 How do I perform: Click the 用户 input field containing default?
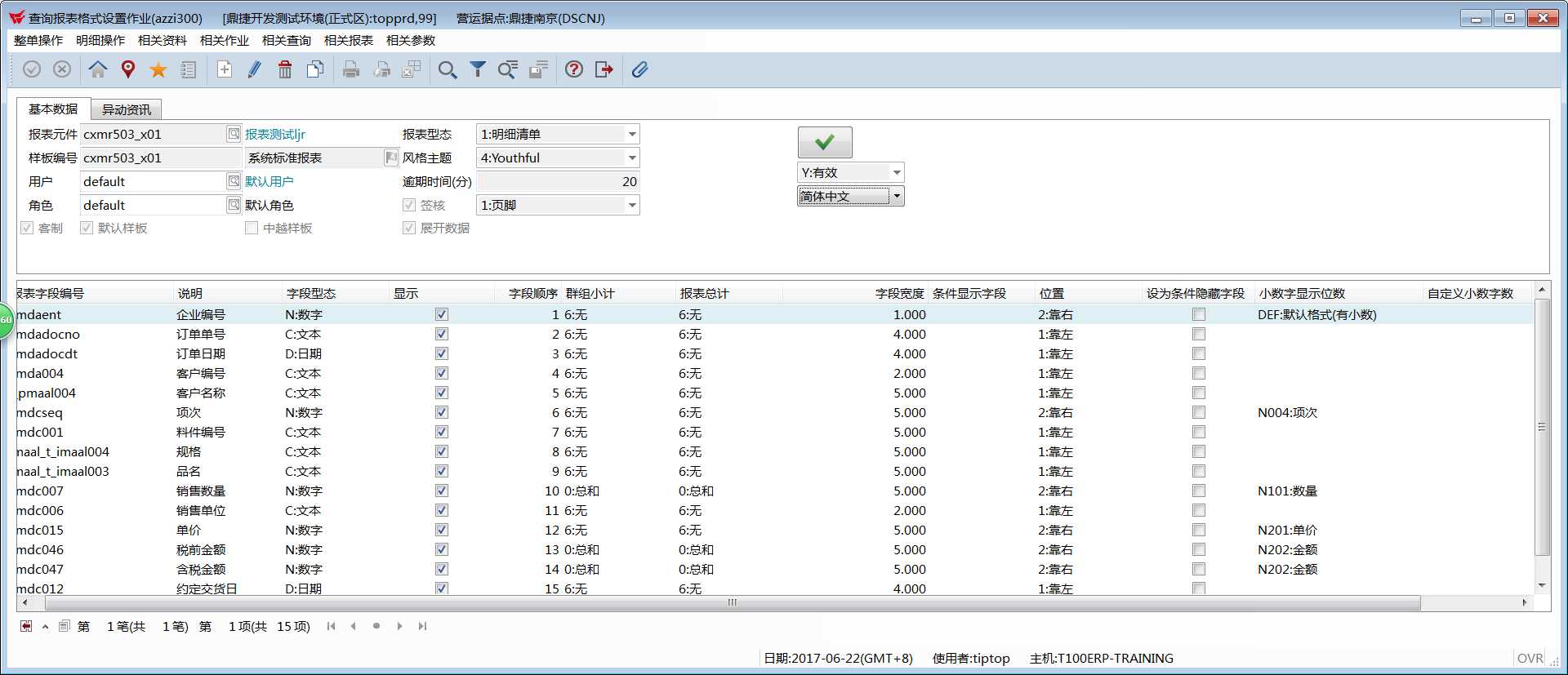tap(153, 181)
